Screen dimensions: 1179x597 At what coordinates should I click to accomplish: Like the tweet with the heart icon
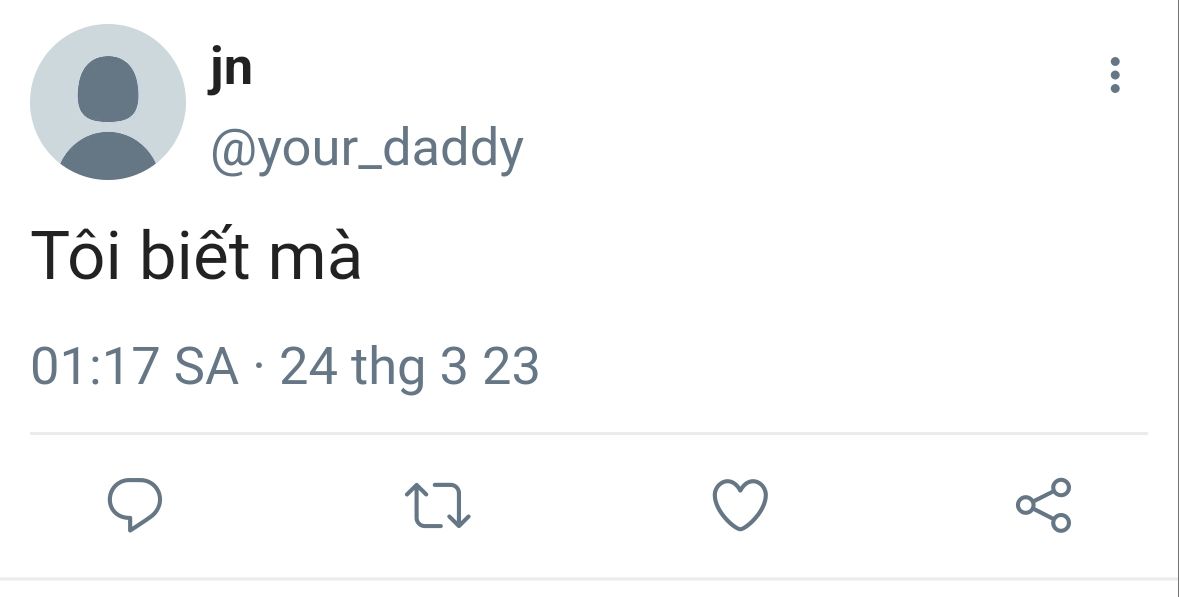tap(740, 505)
